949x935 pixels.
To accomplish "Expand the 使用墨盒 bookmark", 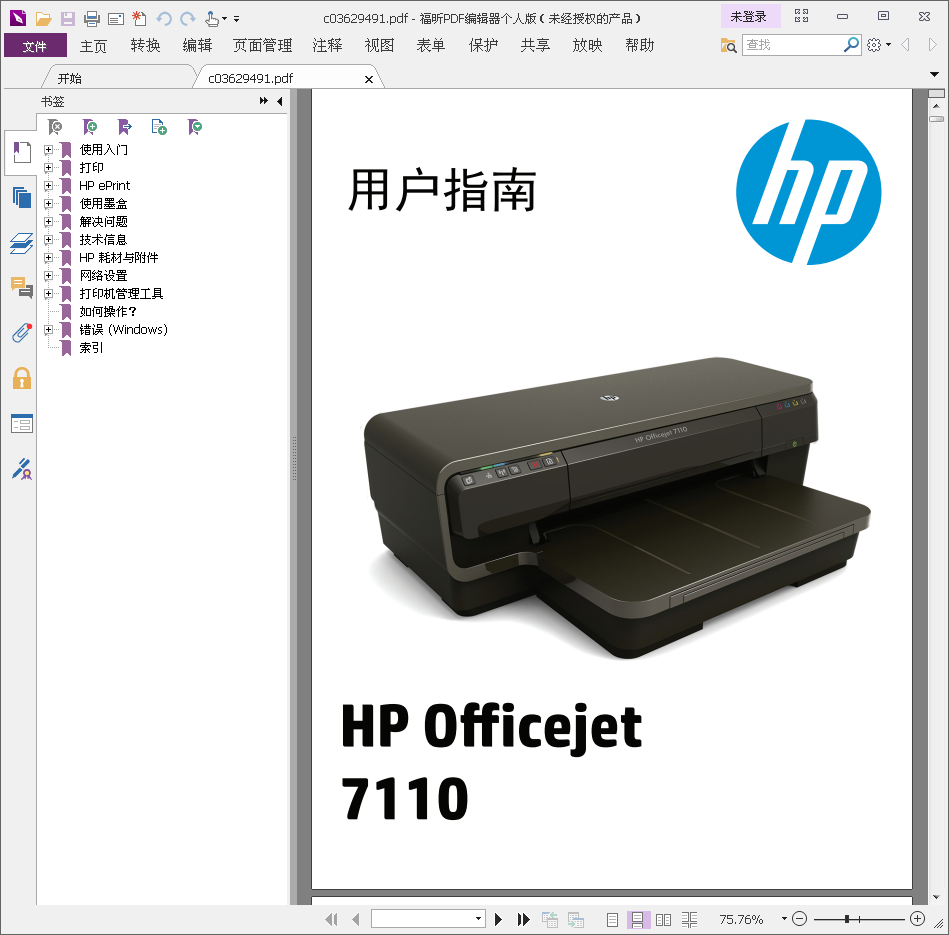I will click(x=48, y=203).
